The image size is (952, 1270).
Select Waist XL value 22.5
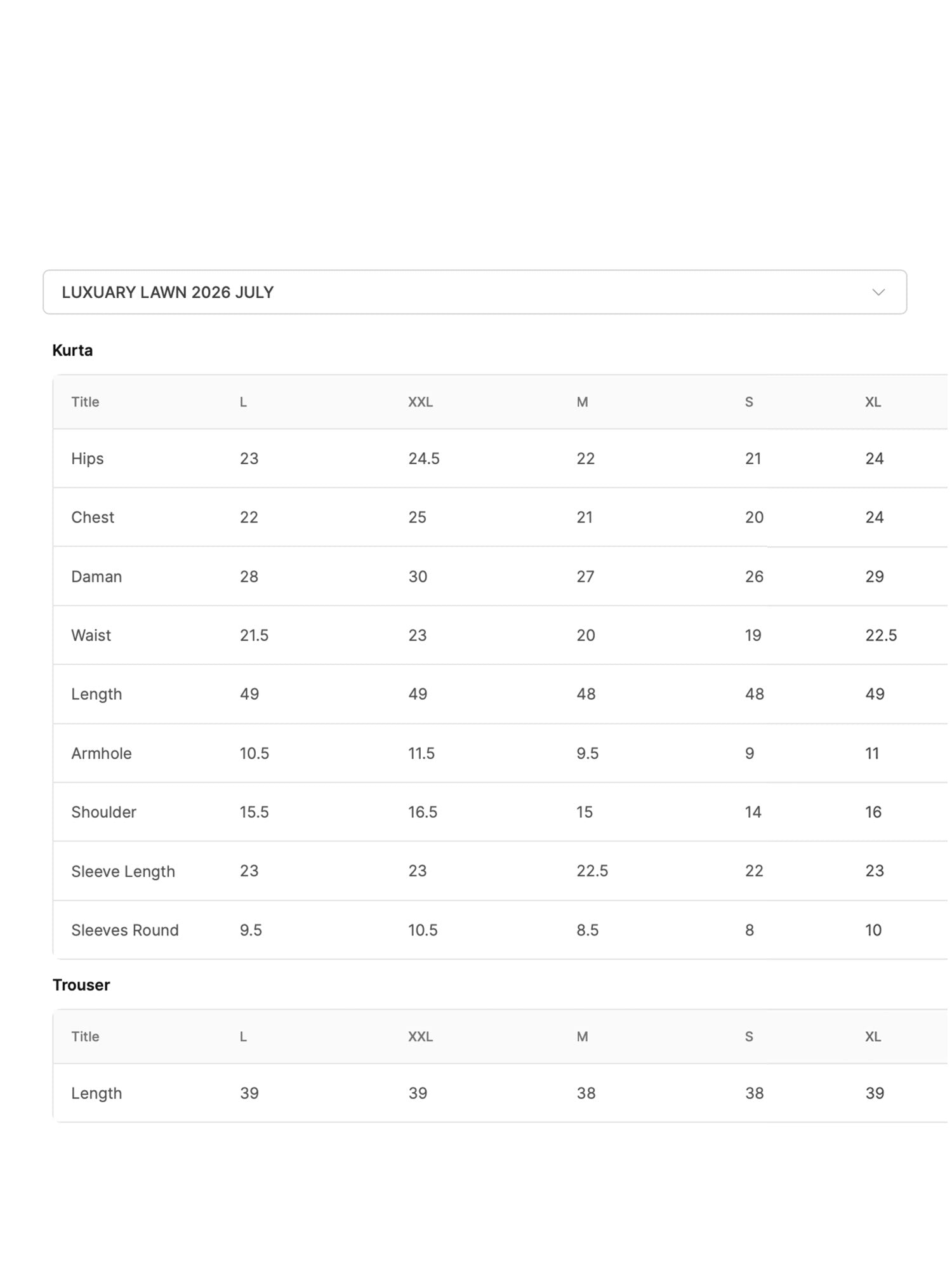[x=881, y=635]
